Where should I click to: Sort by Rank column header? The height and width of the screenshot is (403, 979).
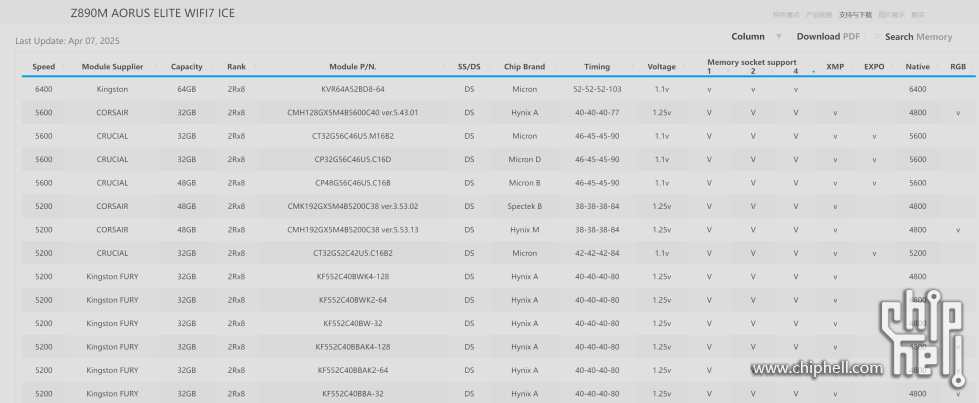pyautogui.click(x=237, y=67)
